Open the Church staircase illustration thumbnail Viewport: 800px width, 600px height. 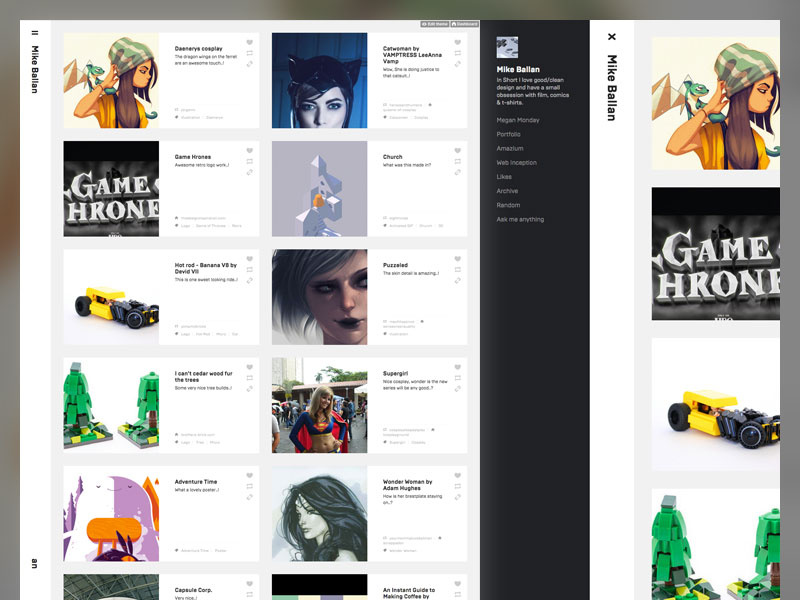pyautogui.click(x=319, y=189)
